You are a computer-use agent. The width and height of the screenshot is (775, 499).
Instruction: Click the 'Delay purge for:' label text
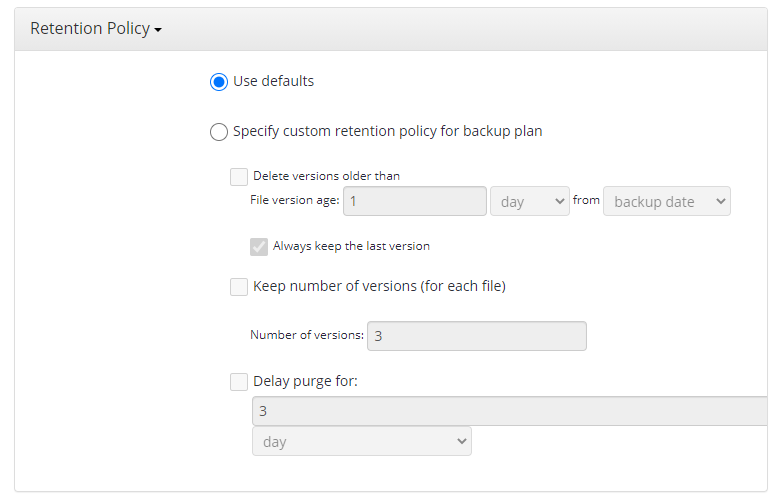coord(305,382)
